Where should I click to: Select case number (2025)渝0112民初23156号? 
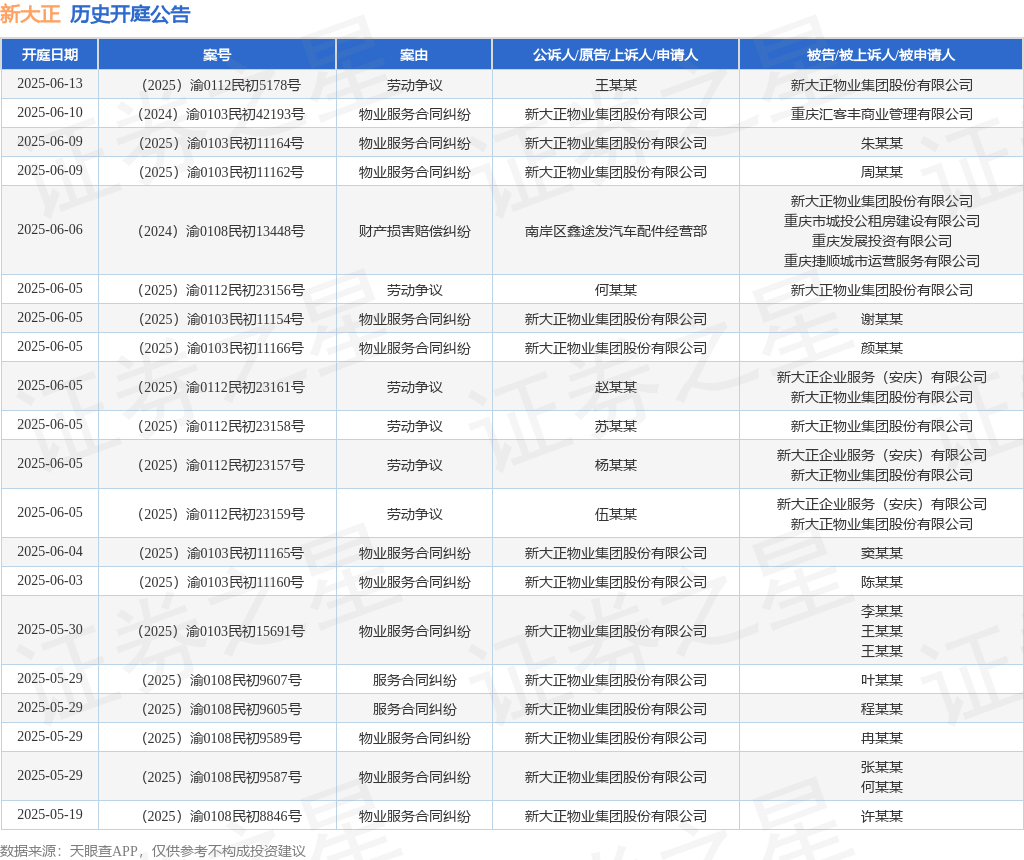(x=221, y=290)
